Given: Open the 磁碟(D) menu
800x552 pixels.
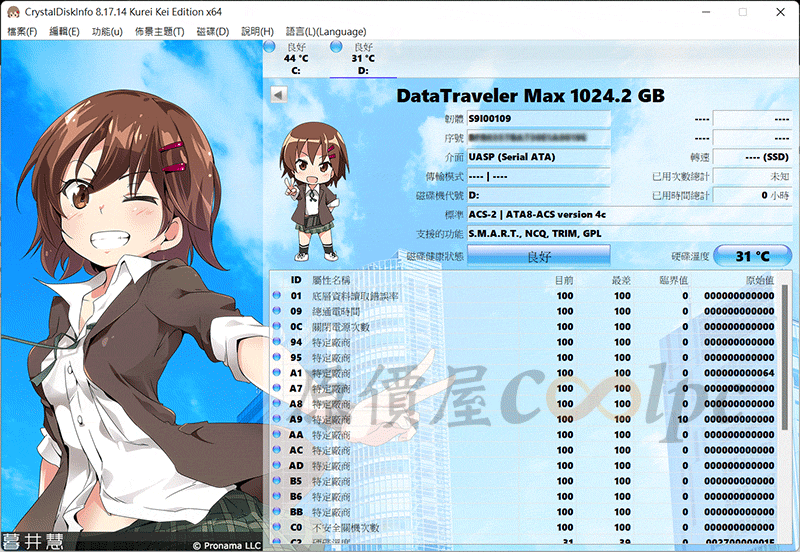Looking at the screenshot, I should pos(213,32).
